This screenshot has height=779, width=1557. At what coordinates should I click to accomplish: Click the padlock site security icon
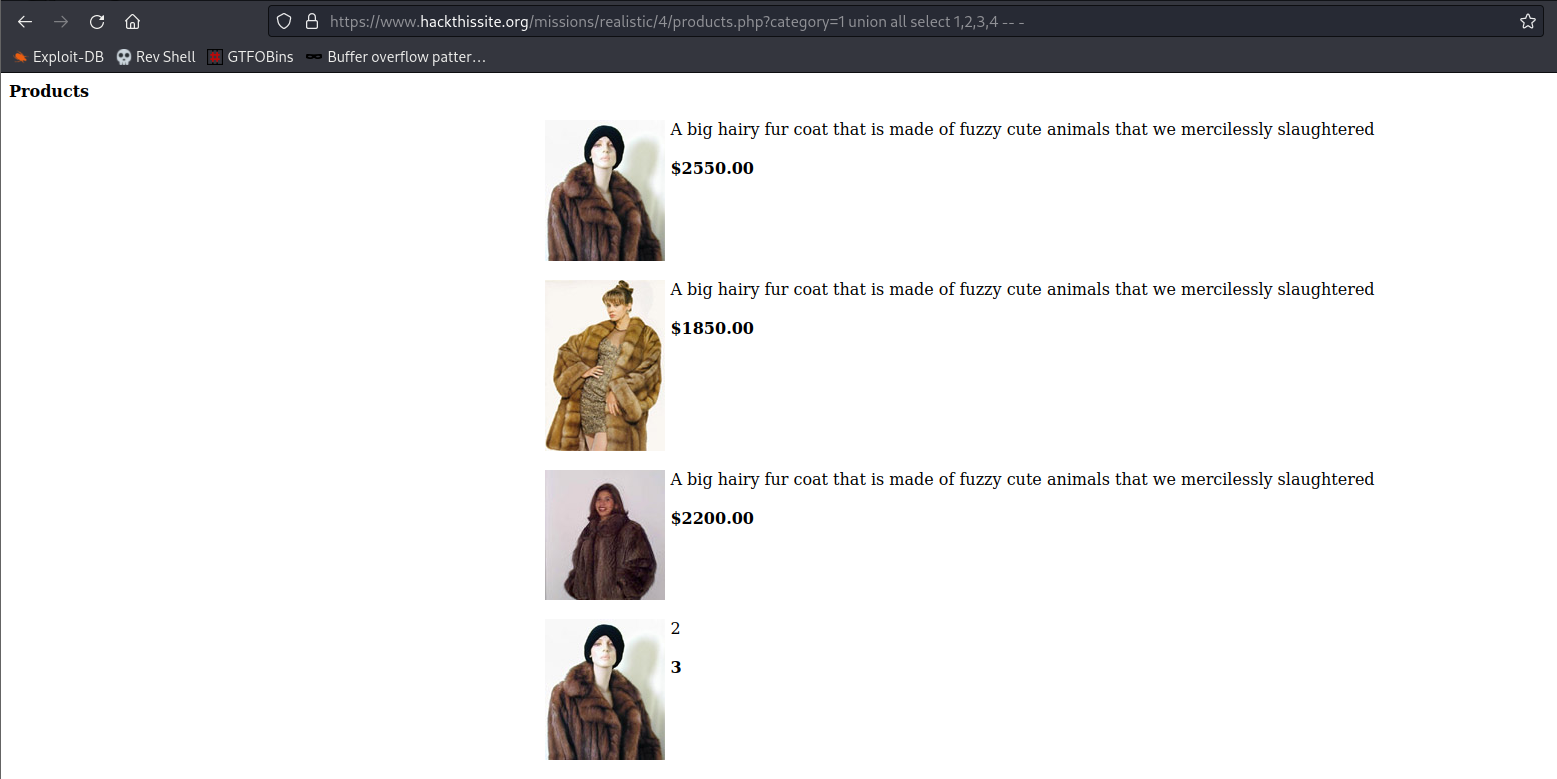(311, 21)
